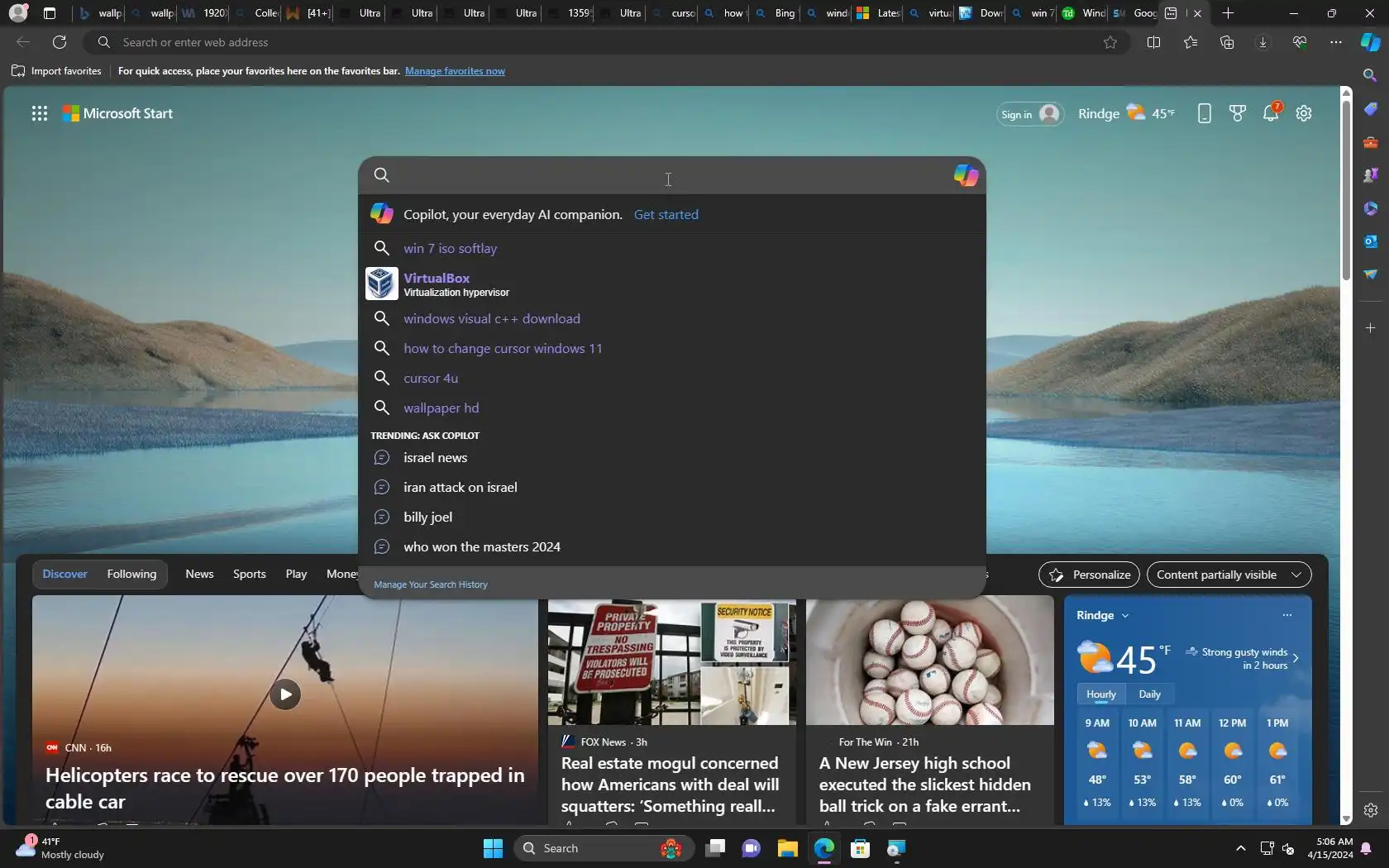
Task: Select the Daily weather forecast tab
Action: pyautogui.click(x=1149, y=694)
